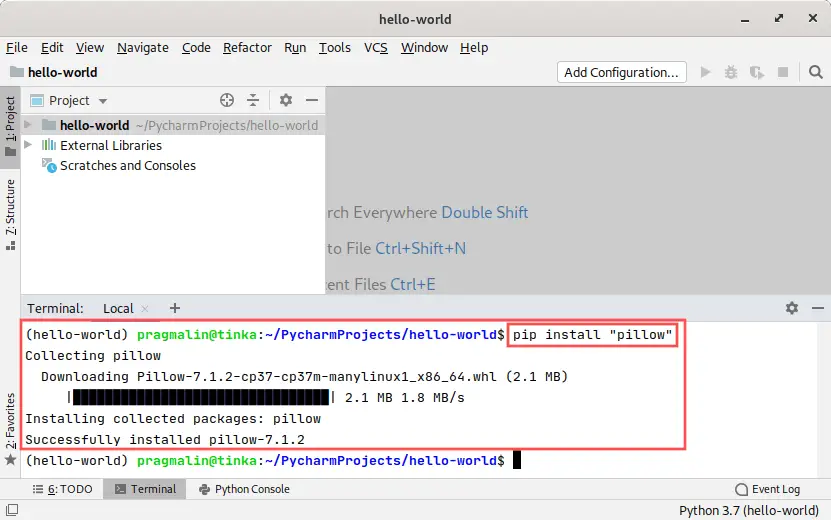Open the Navigate menu

[143, 48]
